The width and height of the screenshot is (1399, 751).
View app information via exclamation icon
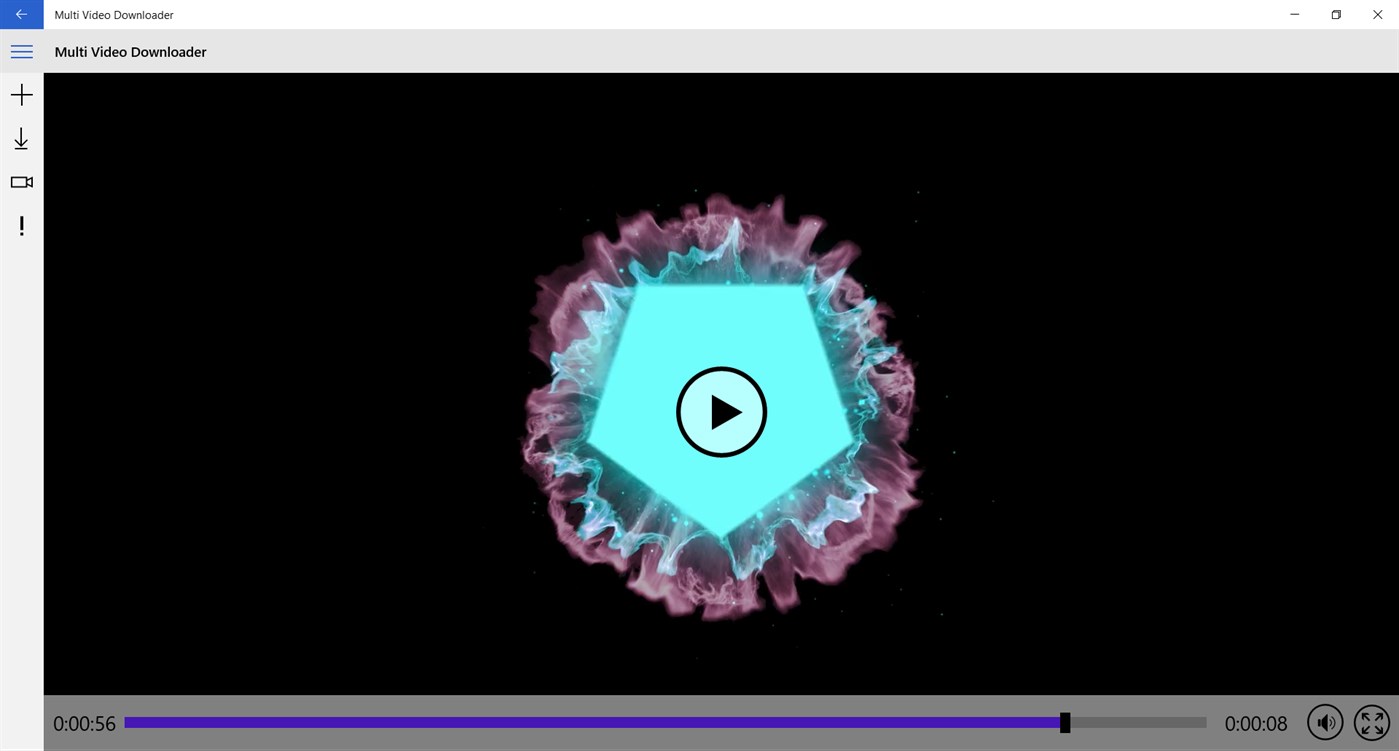click(21, 226)
